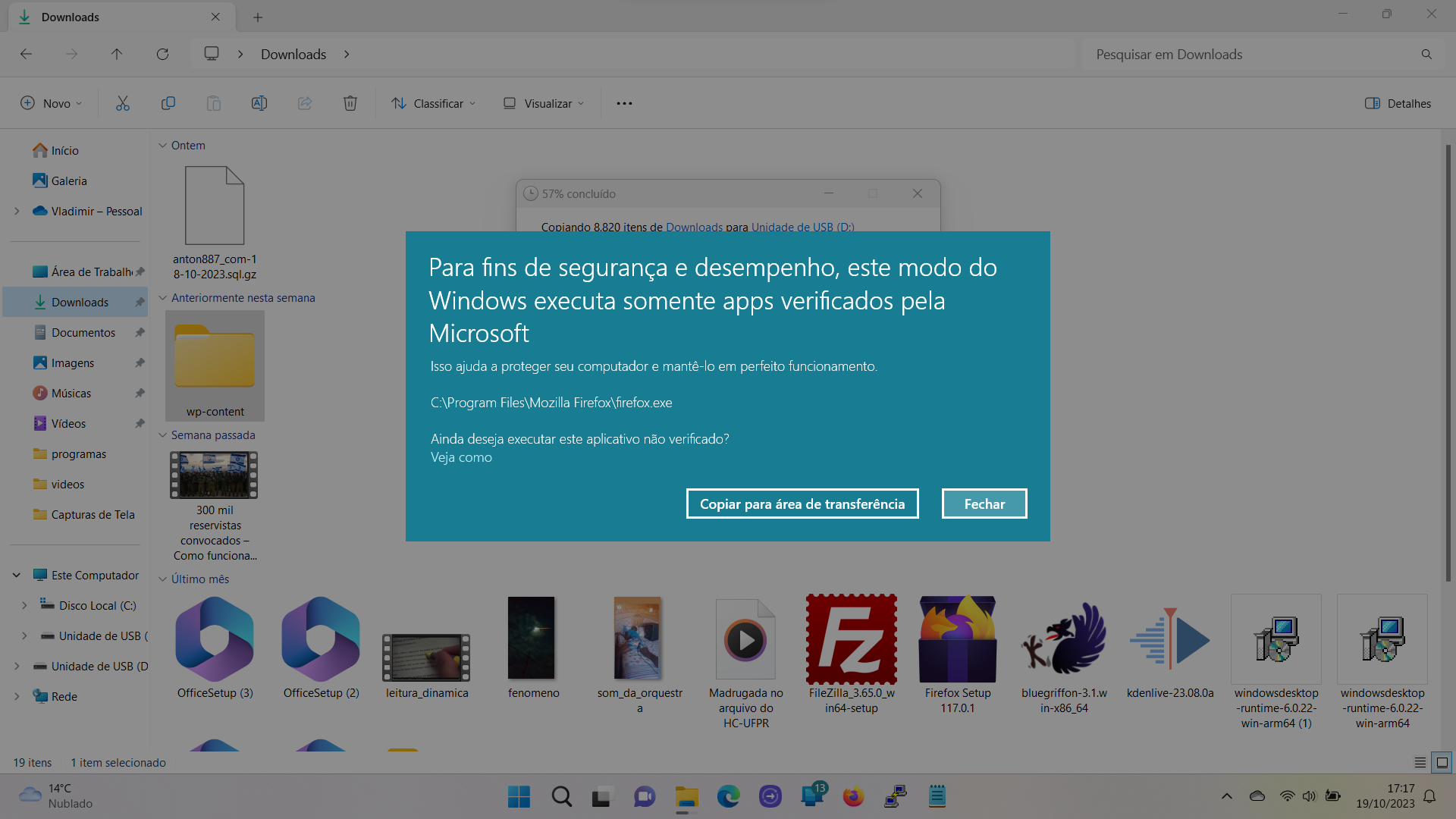Open the Classificar sort dropdown
Image resolution: width=1456 pixels, height=819 pixels.
(x=434, y=103)
